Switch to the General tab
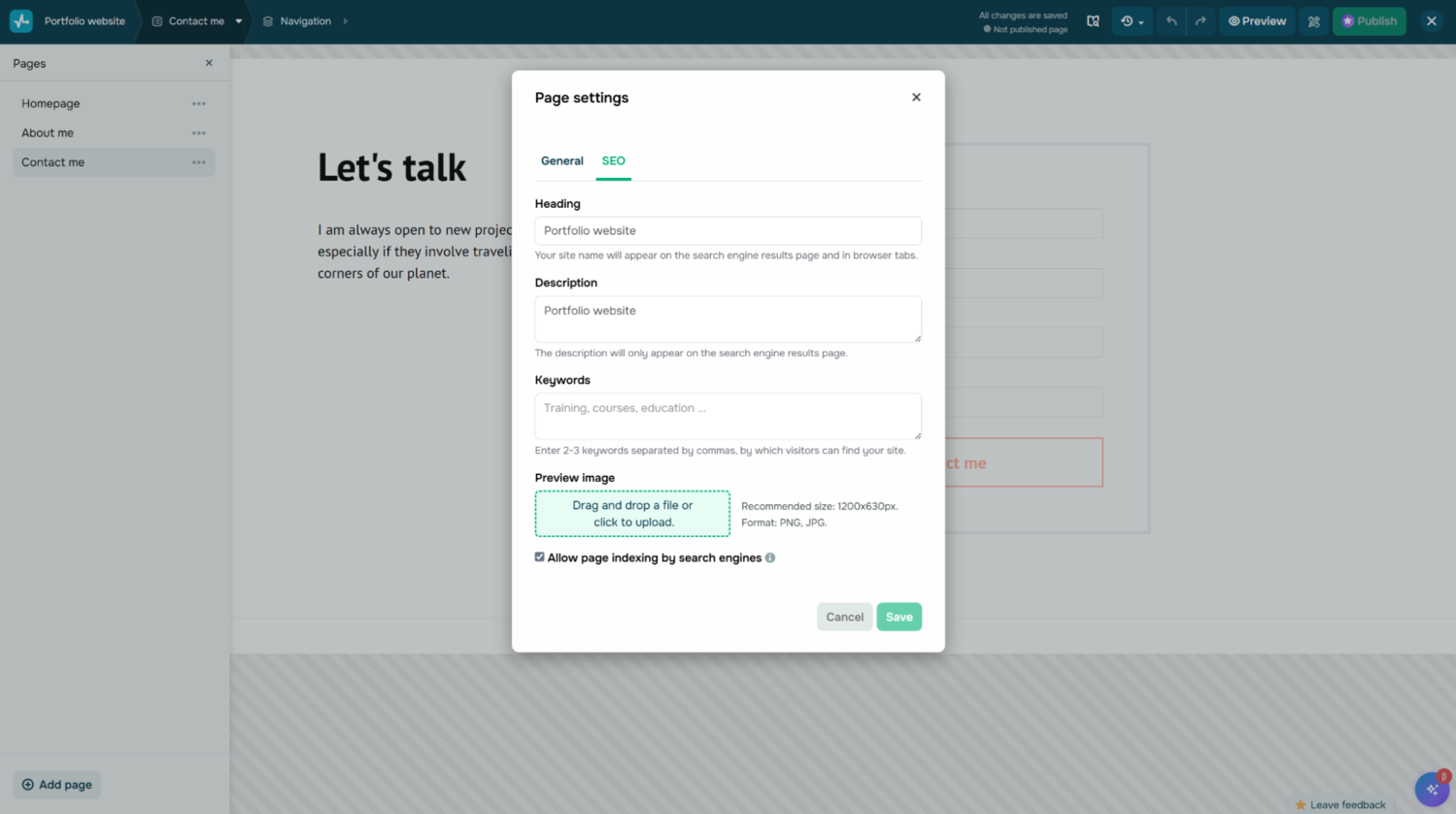1456x814 pixels. [561, 161]
